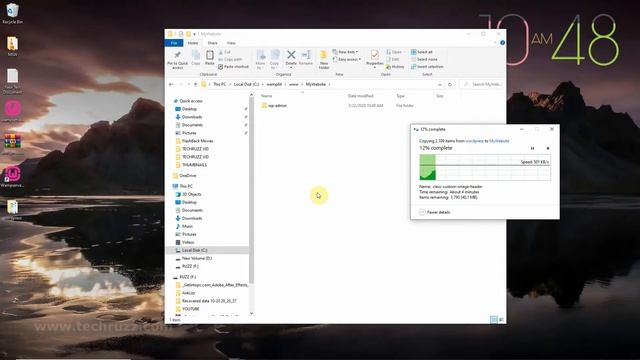640x360 pixels.
Task: Open 3D Objects under This PC
Action: pyautogui.click(x=191, y=194)
